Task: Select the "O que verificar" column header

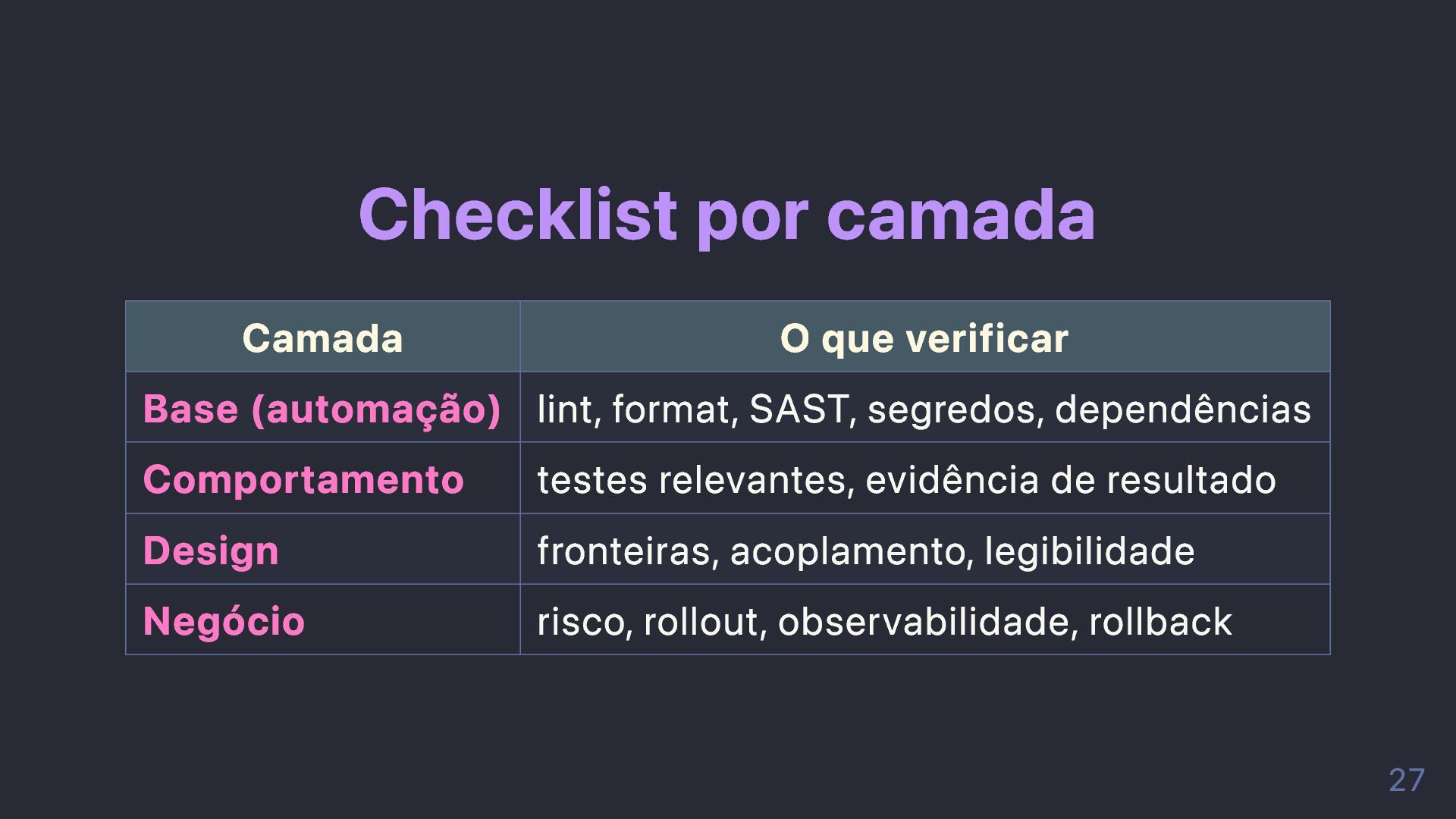Action: (924, 337)
